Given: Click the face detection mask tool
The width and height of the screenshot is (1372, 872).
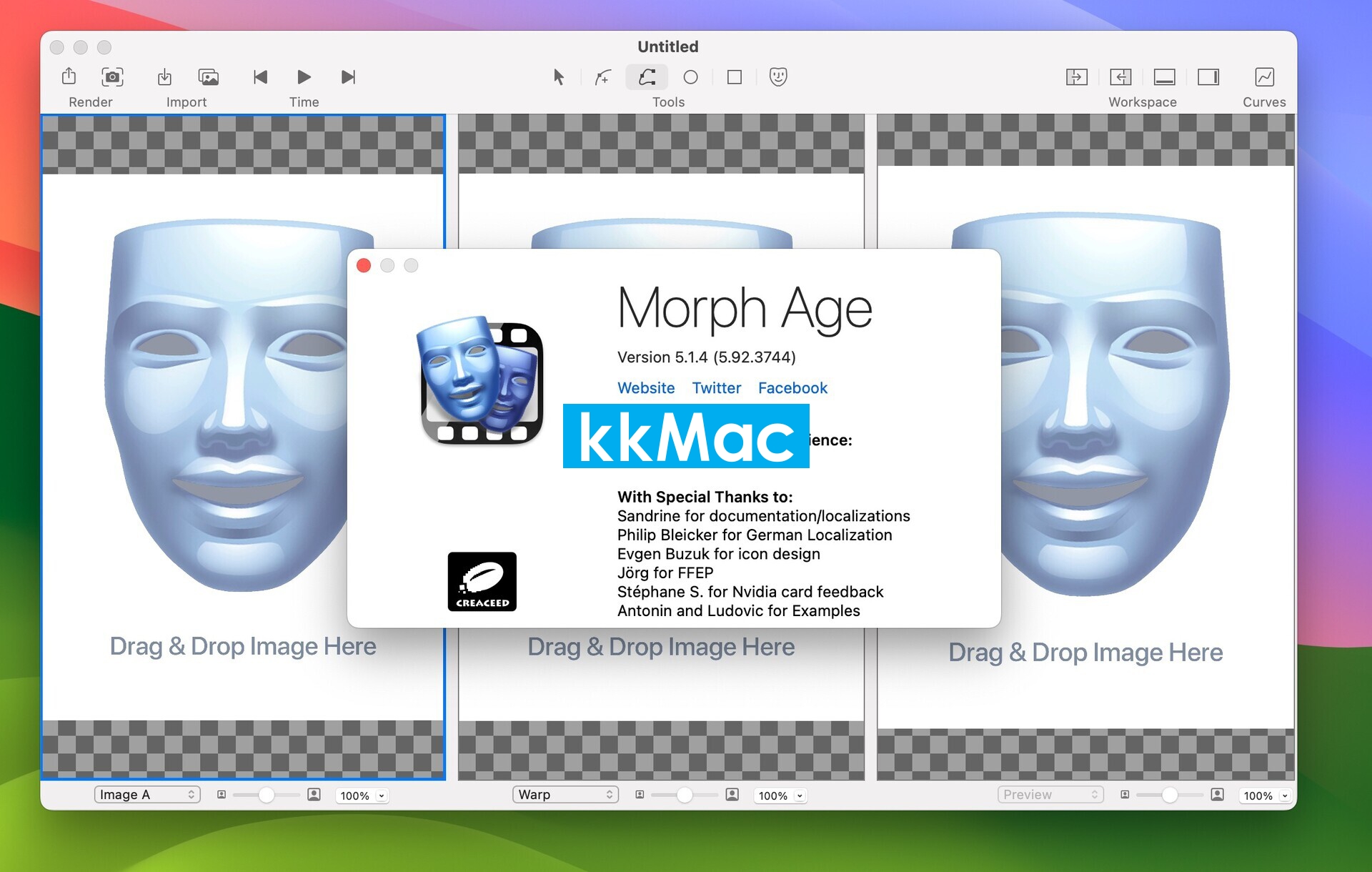Looking at the screenshot, I should (x=778, y=76).
